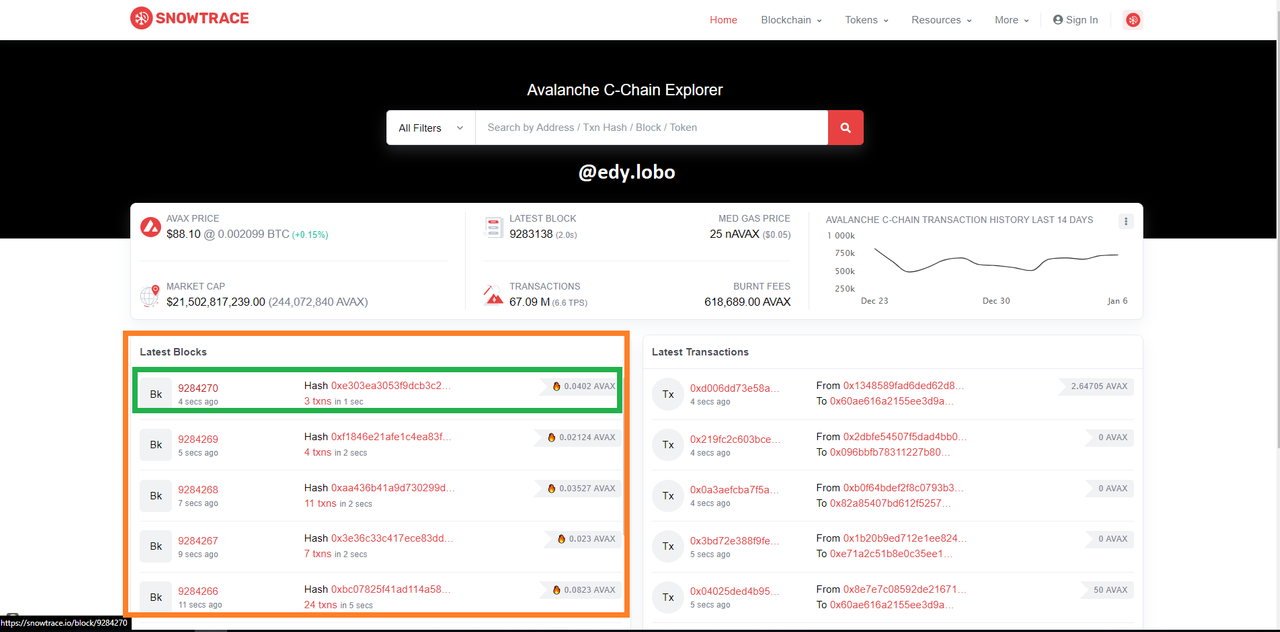
Task: View the 4 txns in block 9284269
Action: click(x=318, y=452)
